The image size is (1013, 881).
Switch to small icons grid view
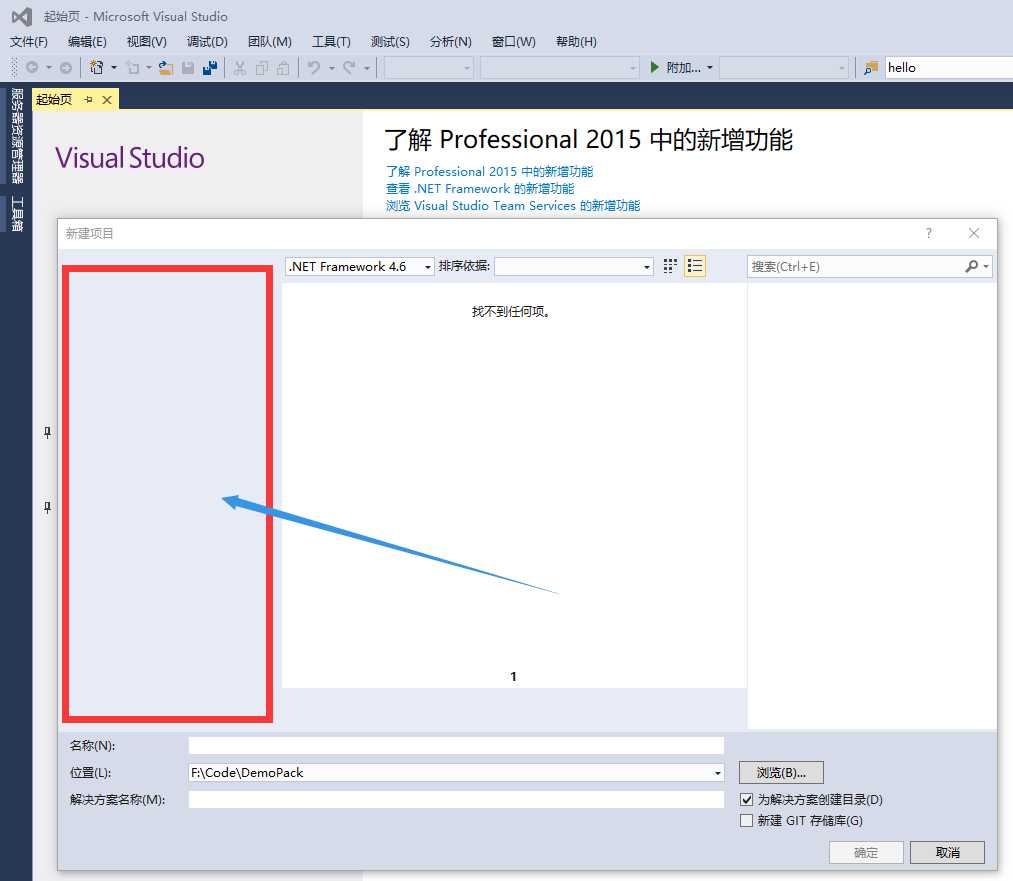point(670,266)
